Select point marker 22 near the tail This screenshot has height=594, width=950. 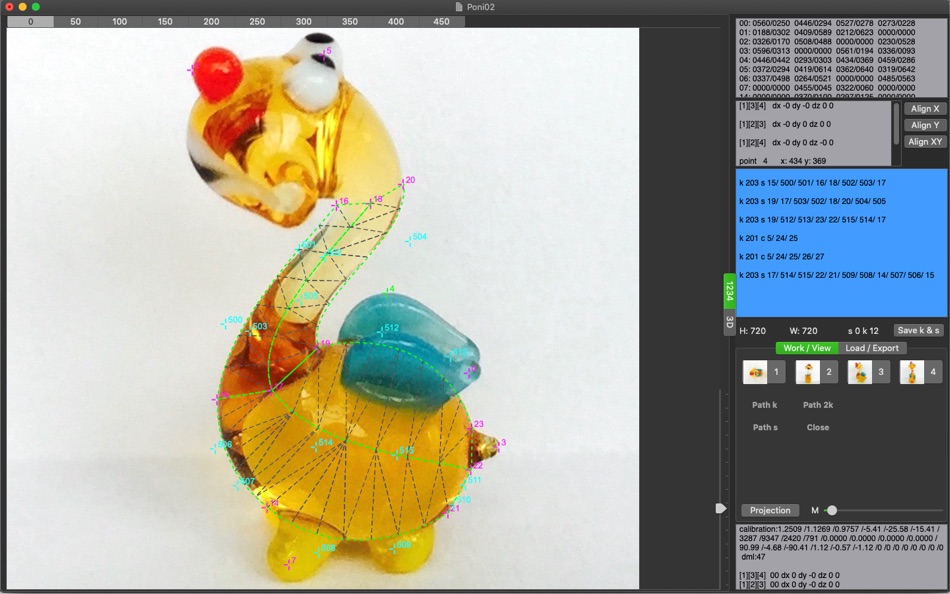pos(471,467)
